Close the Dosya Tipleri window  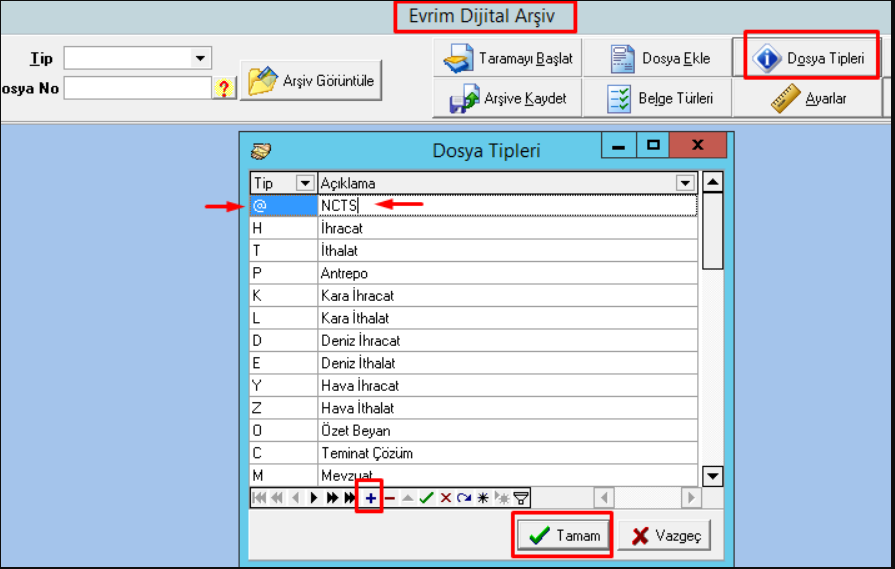698,146
